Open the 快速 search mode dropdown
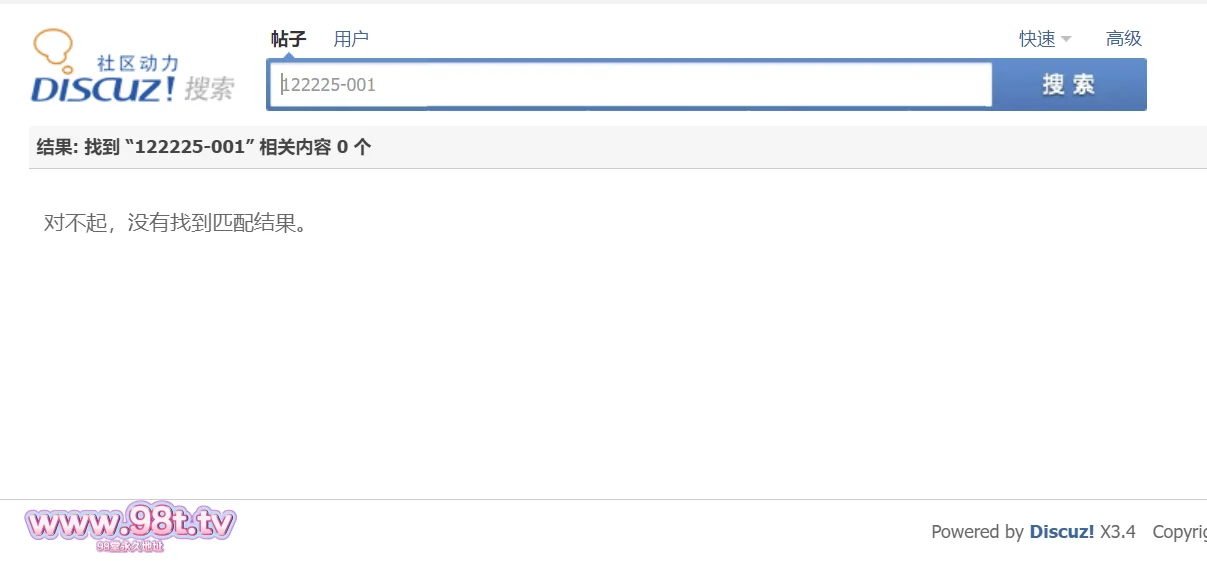The width and height of the screenshot is (1207, 561). pyautogui.click(x=1037, y=39)
